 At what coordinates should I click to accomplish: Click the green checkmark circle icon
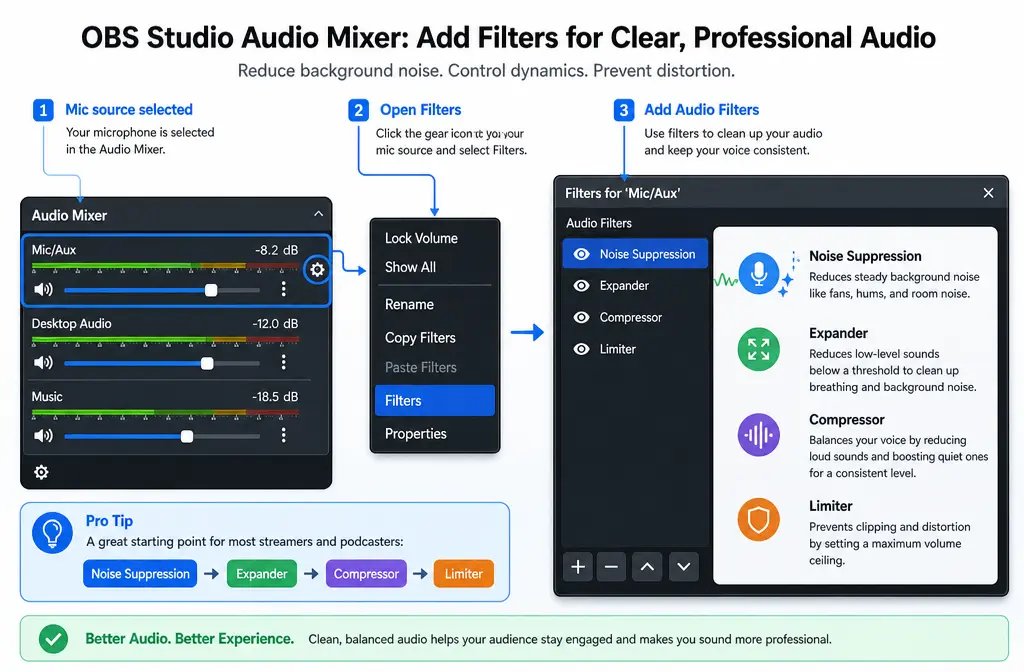[54, 638]
